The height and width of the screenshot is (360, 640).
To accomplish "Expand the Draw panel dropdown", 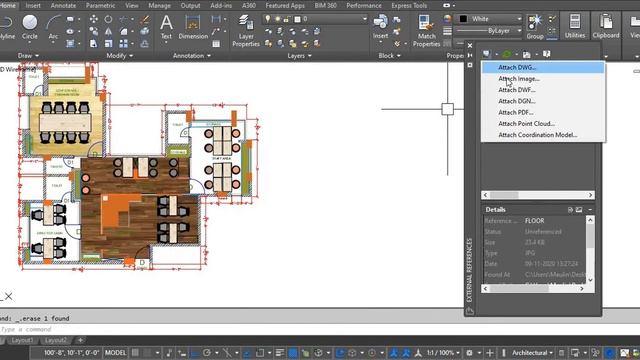I will 29,56.
